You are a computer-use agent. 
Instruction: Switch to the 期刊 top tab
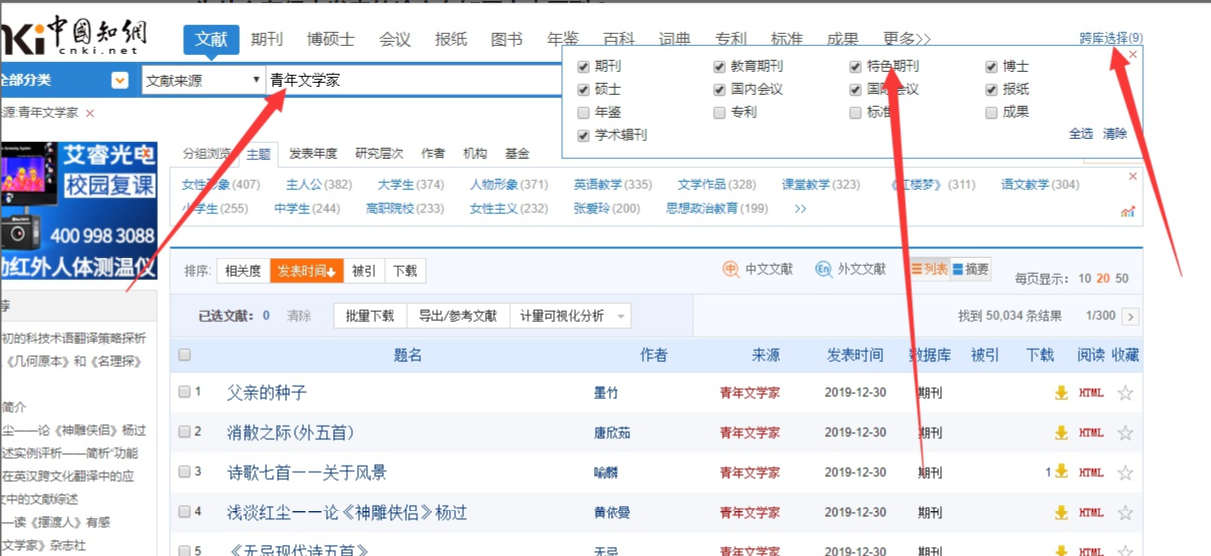pyautogui.click(x=267, y=40)
